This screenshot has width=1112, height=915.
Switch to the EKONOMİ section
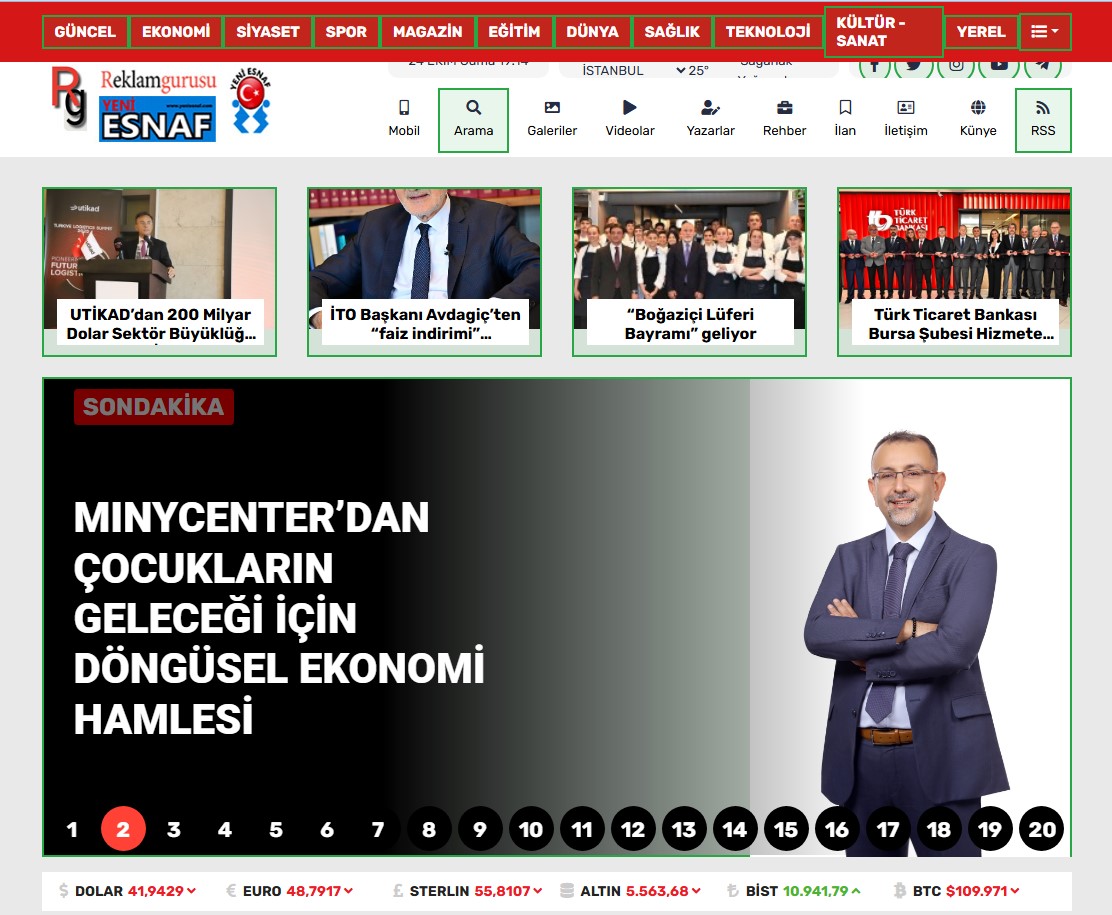(x=176, y=31)
